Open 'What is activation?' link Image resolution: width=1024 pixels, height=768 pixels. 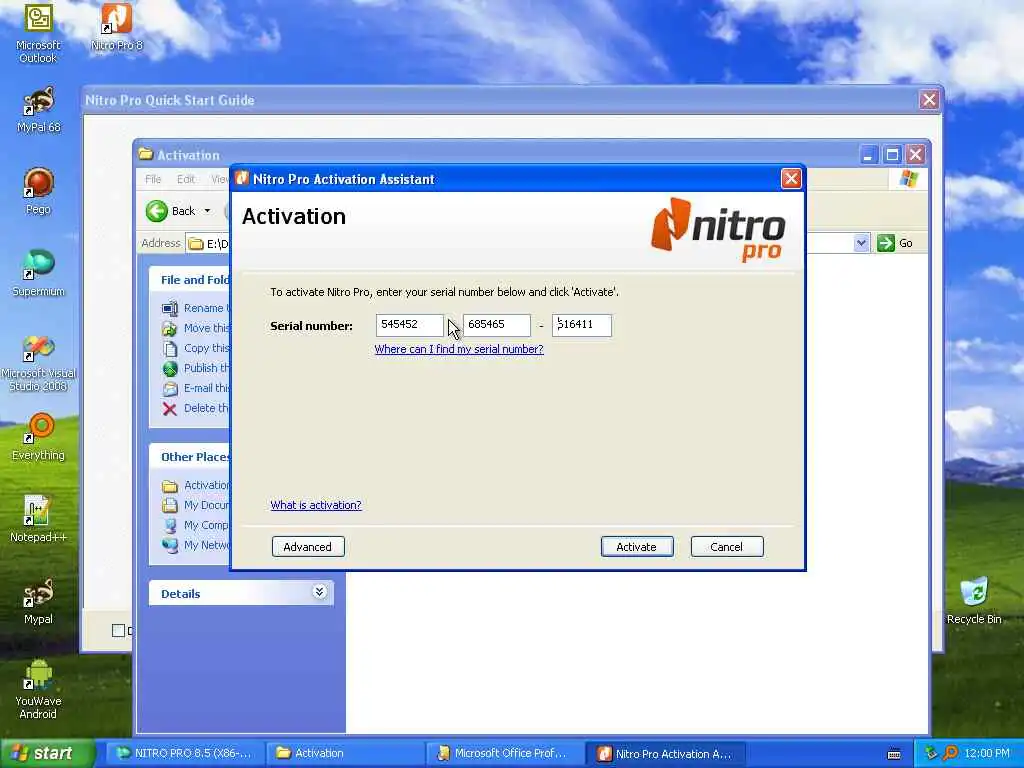[316, 505]
